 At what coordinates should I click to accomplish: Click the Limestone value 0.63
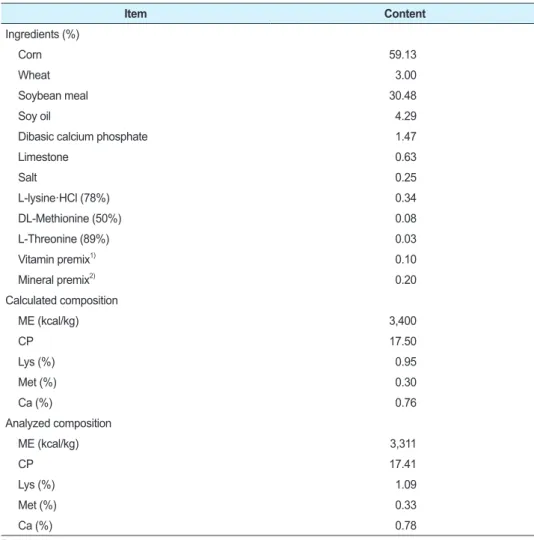[406, 157]
